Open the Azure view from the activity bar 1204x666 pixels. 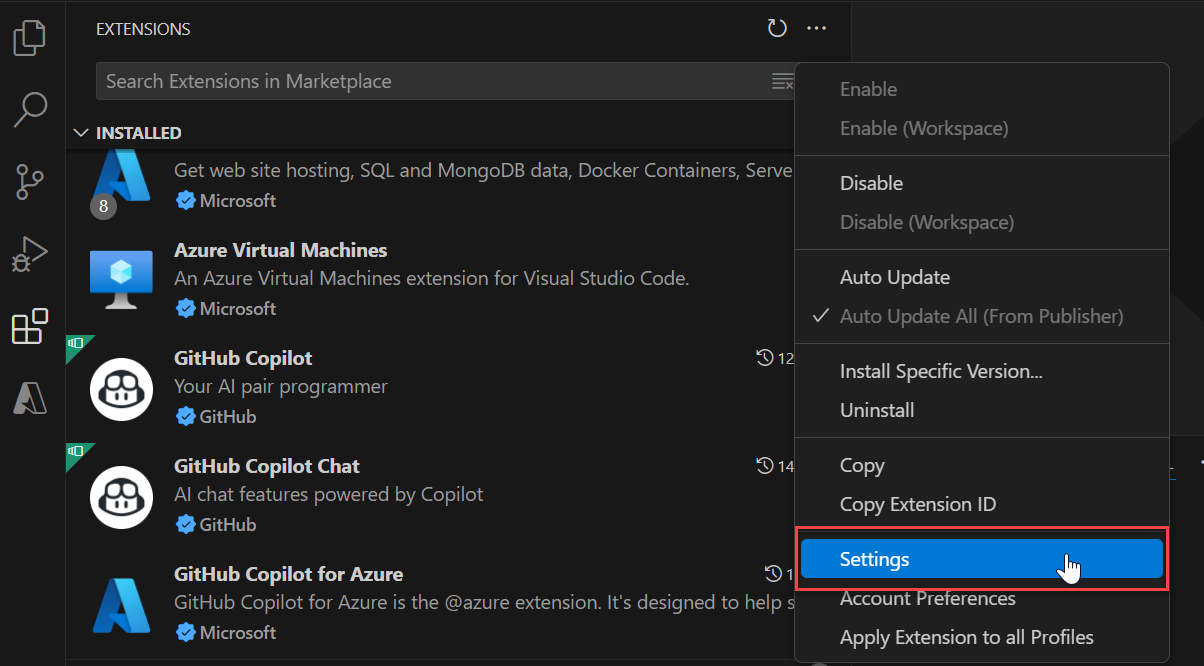(29, 398)
